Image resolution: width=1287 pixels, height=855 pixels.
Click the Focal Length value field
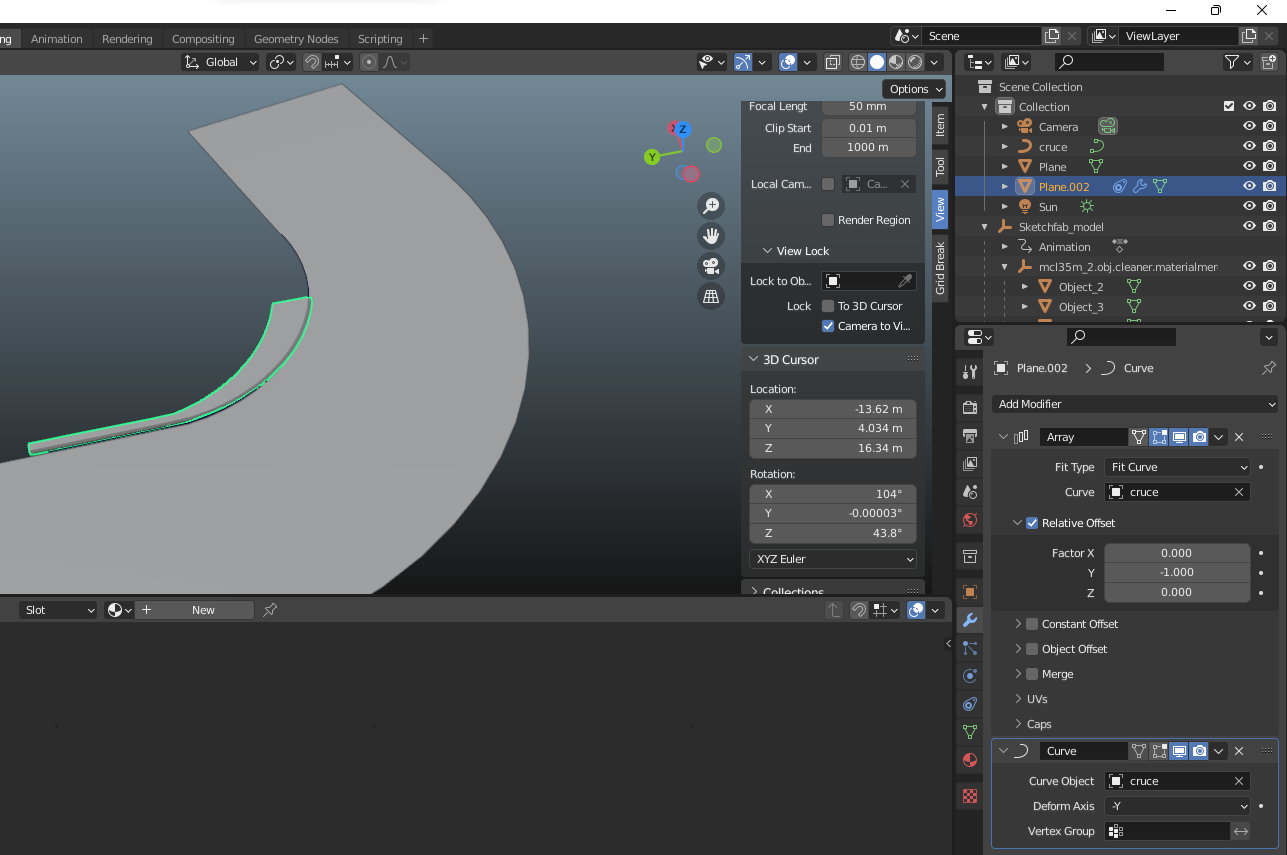point(868,106)
